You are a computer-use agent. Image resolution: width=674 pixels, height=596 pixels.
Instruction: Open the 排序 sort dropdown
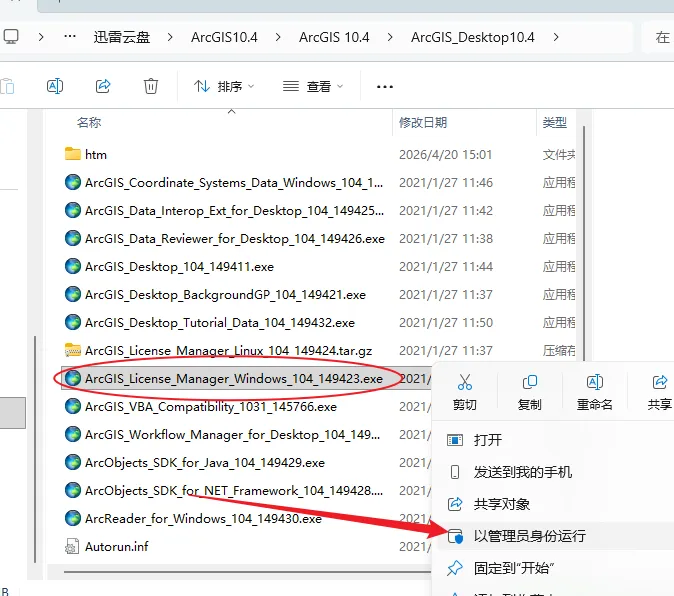tap(224, 86)
